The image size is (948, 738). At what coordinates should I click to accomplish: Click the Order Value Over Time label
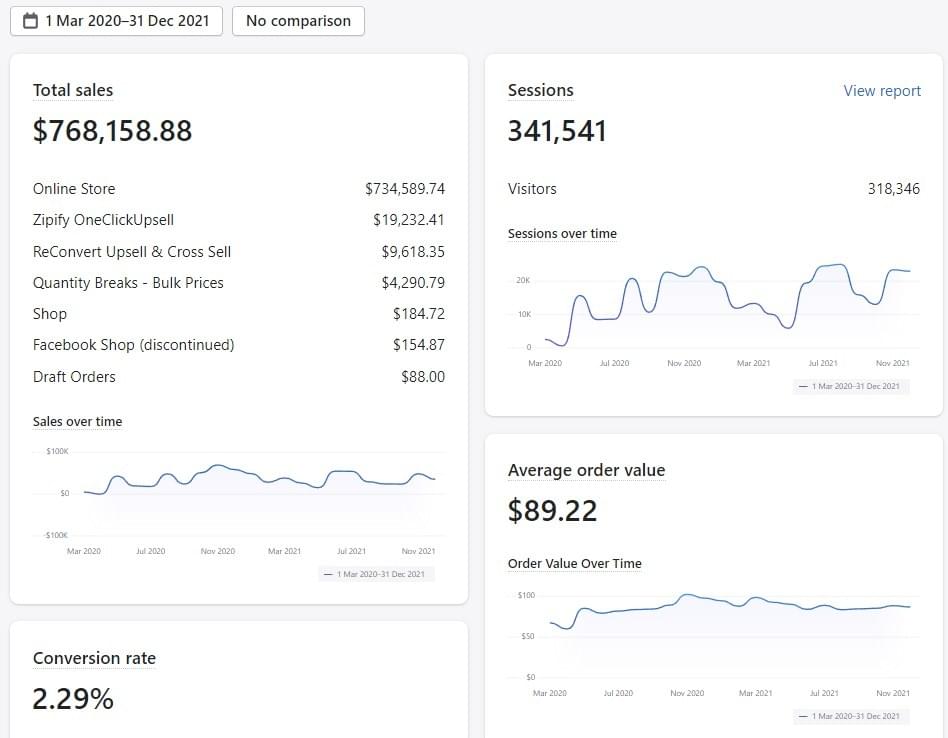tap(574, 564)
